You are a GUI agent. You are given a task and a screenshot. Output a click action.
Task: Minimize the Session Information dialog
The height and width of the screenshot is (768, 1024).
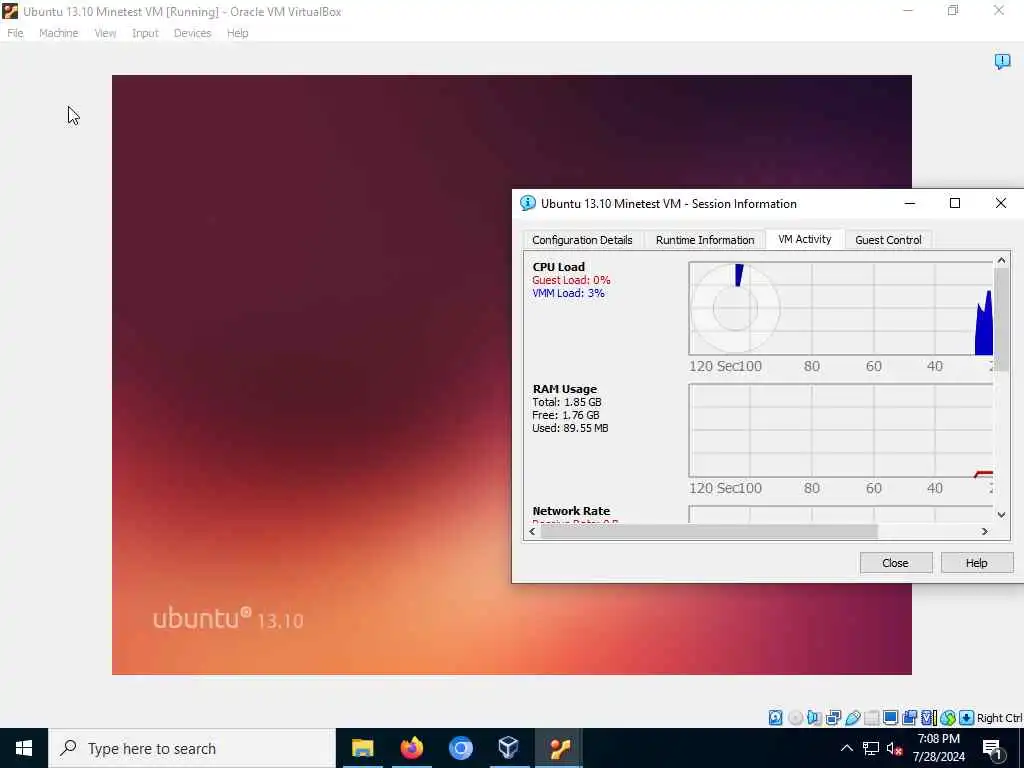coord(910,203)
